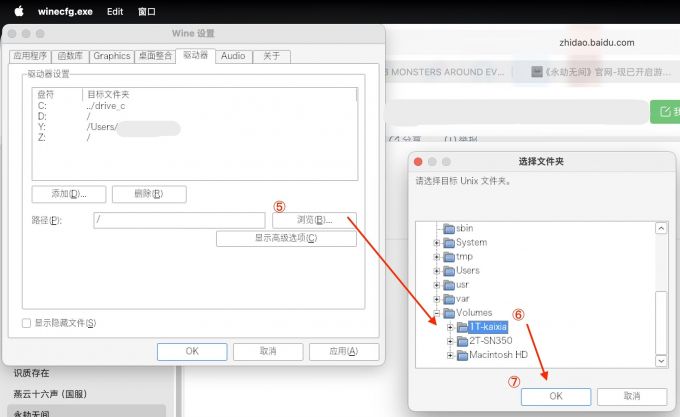Click the 删除(R) button
The width and height of the screenshot is (680, 417).
[149, 194]
